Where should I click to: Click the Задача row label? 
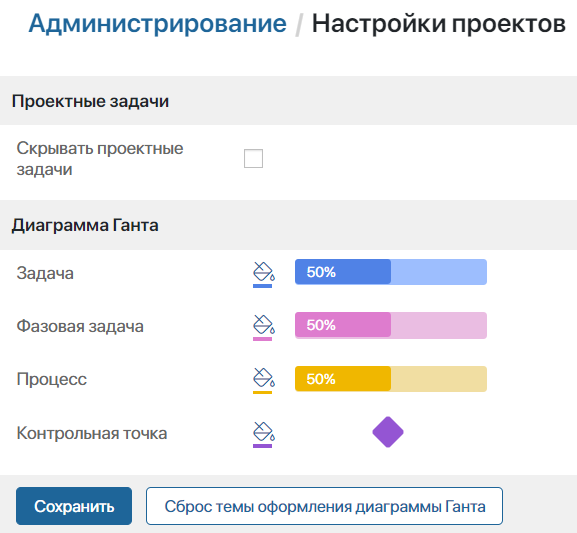(45, 273)
